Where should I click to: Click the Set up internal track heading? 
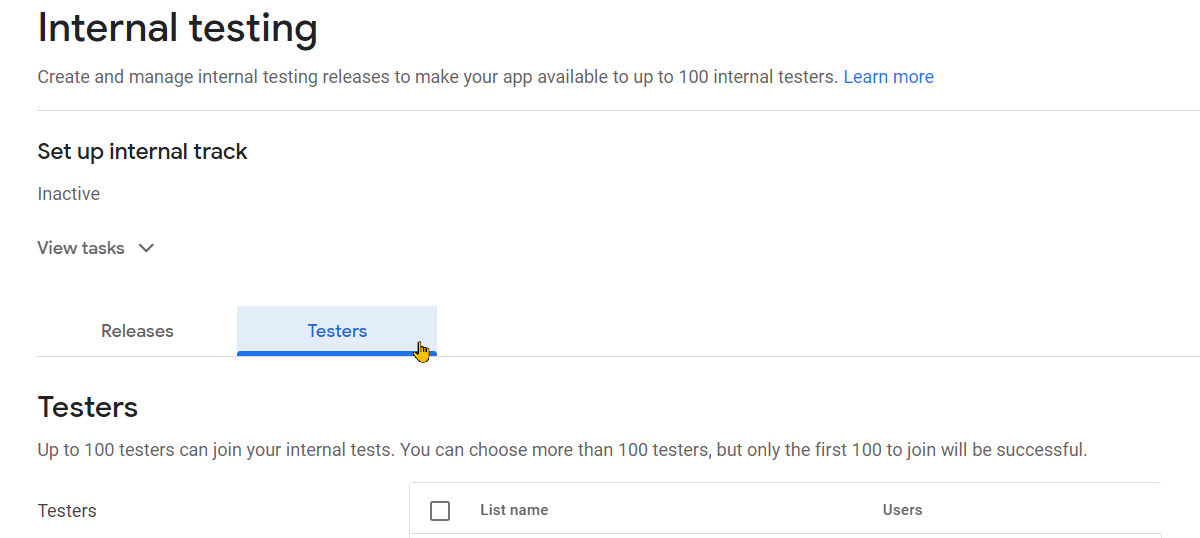(x=142, y=152)
